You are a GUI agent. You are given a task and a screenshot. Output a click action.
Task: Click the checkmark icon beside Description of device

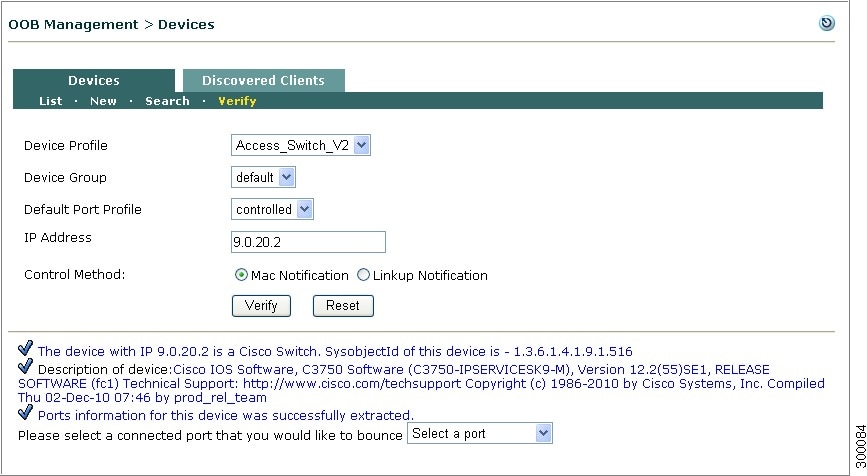(25, 367)
